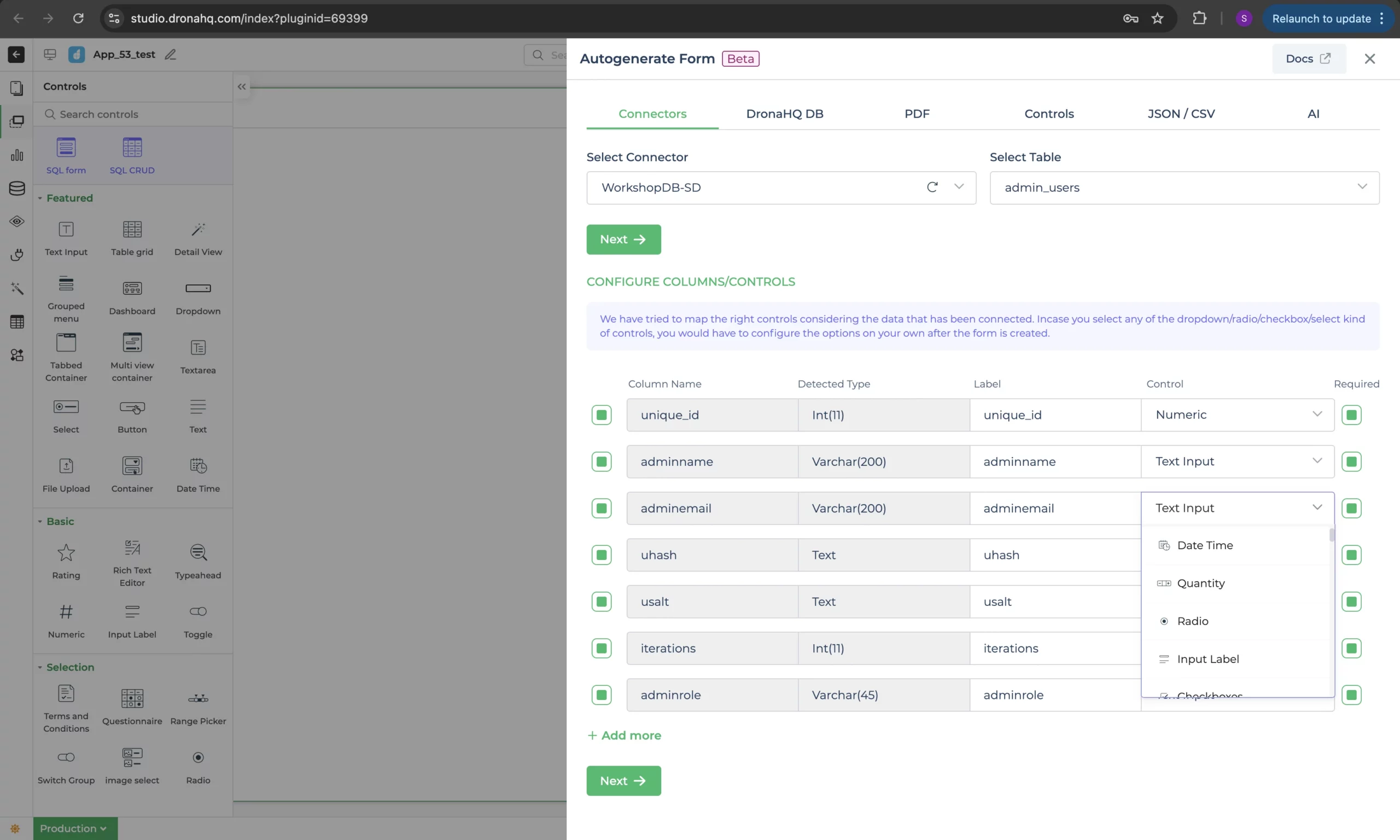
Task: Click the pencil icon beside App_53_test
Action: (170, 55)
